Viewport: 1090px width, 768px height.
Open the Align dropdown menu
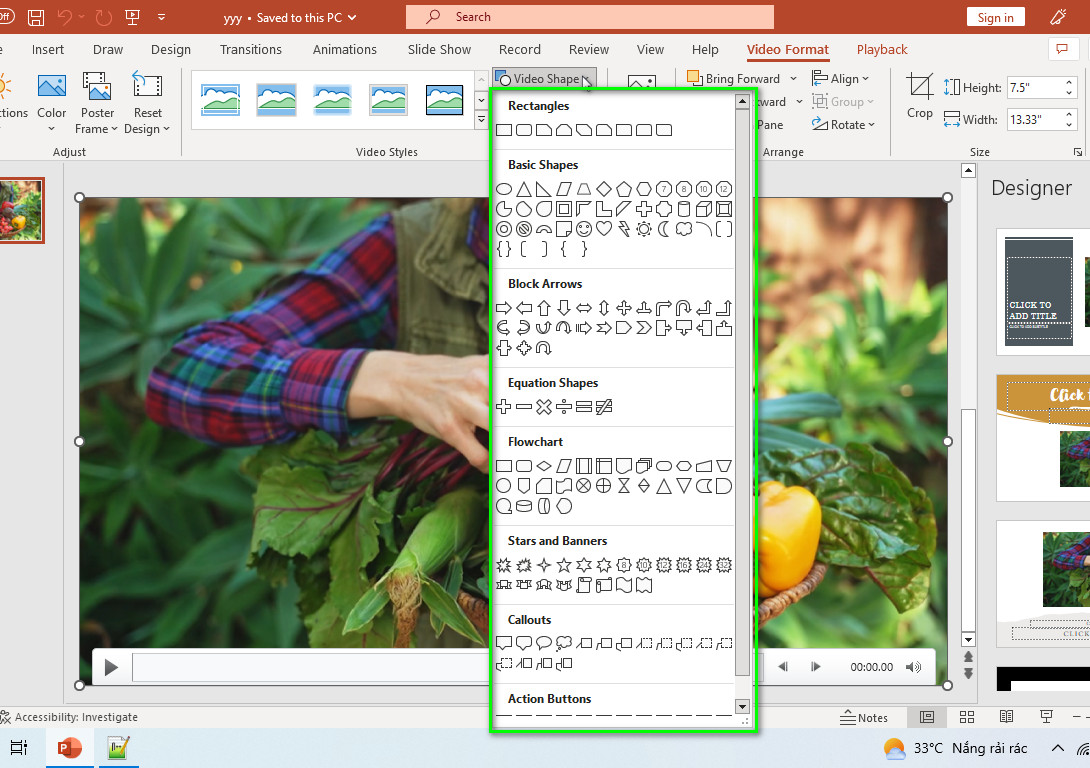point(840,79)
